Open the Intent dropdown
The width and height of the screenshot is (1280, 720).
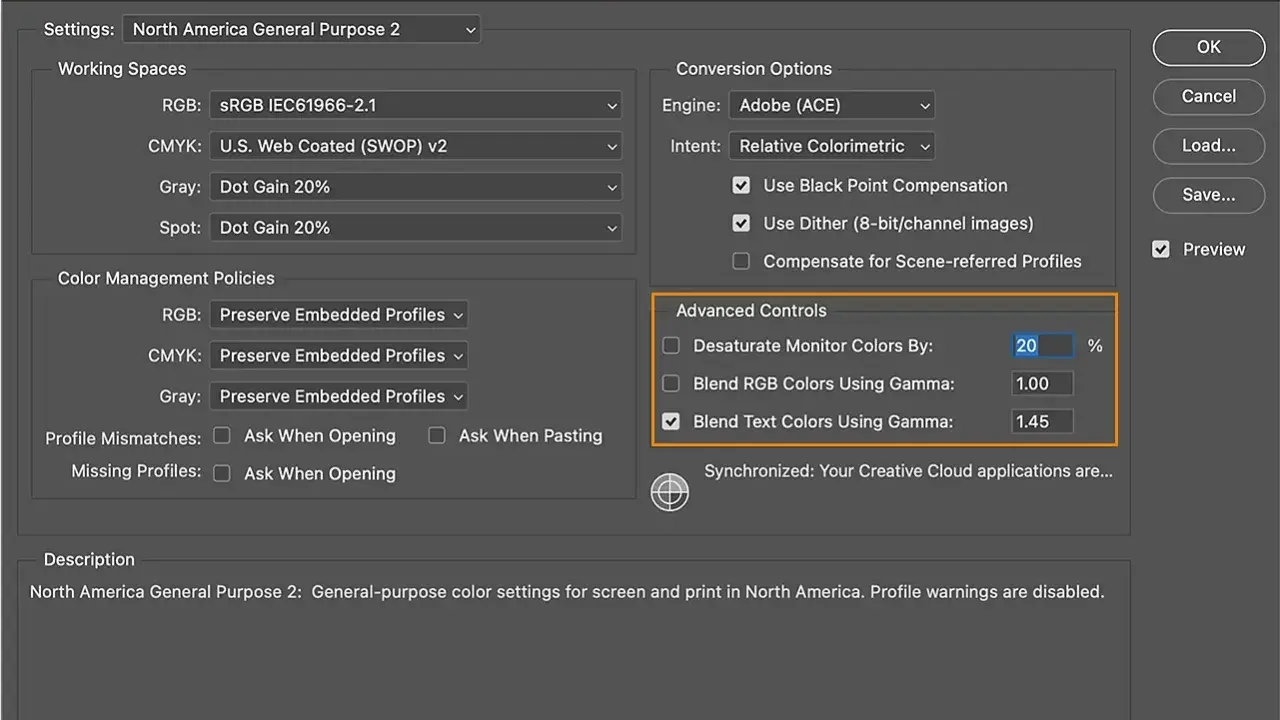[x=832, y=146]
